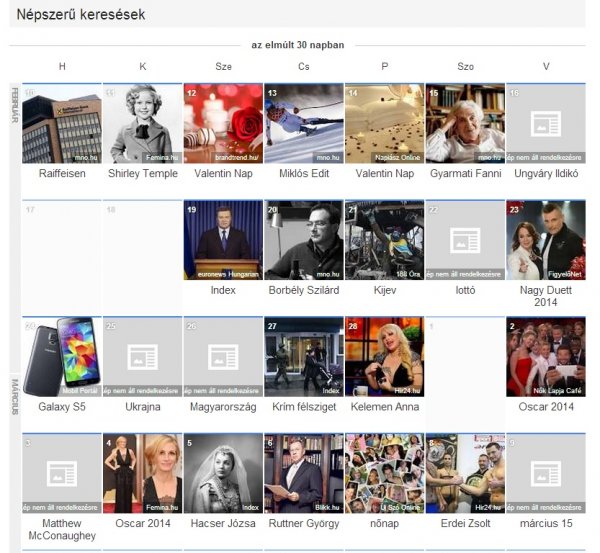
Task: Open the Erdei Zsolt thumbnail
Action: click(465, 473)
